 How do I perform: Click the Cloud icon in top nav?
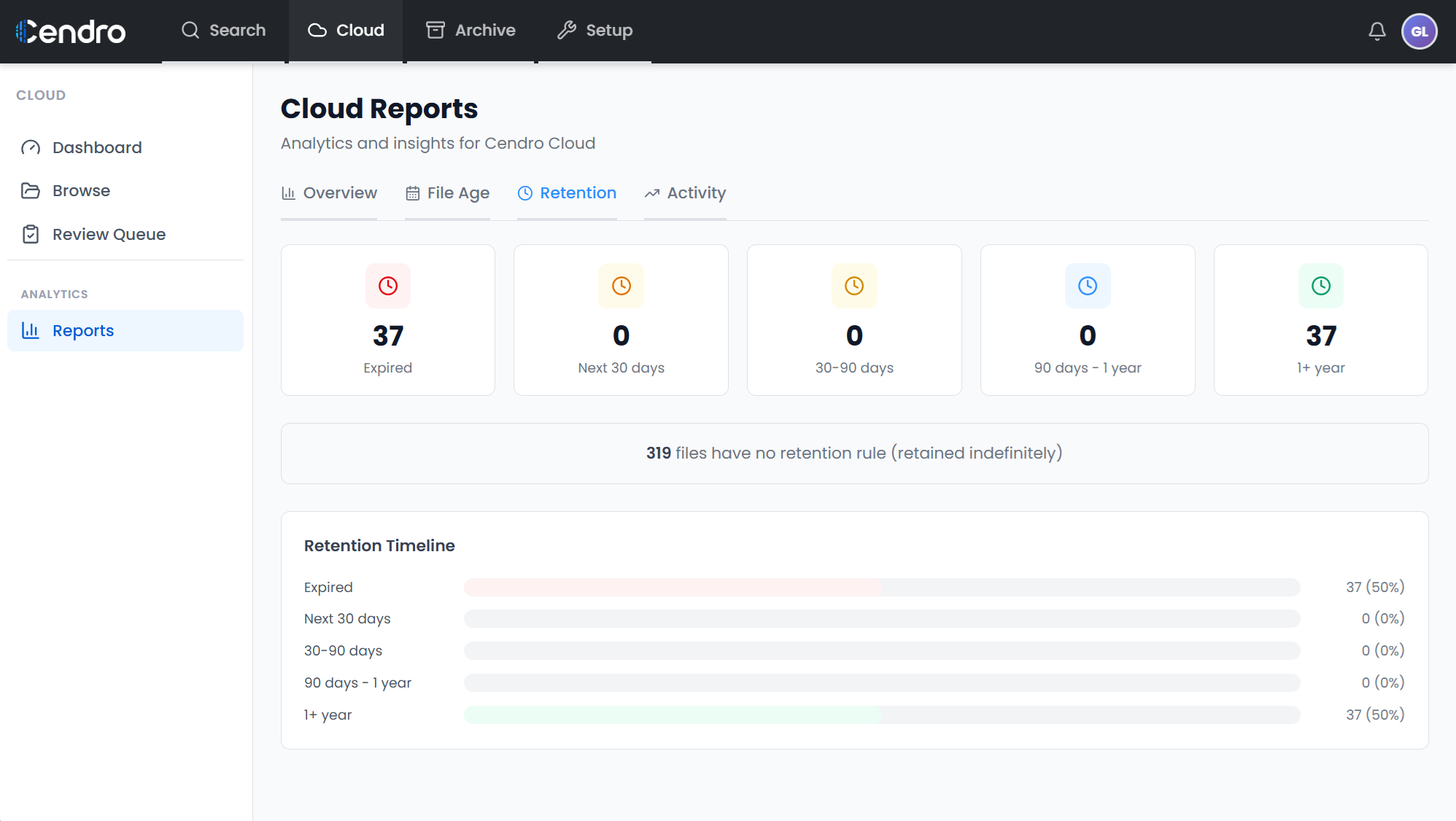(x=317, y=30)
